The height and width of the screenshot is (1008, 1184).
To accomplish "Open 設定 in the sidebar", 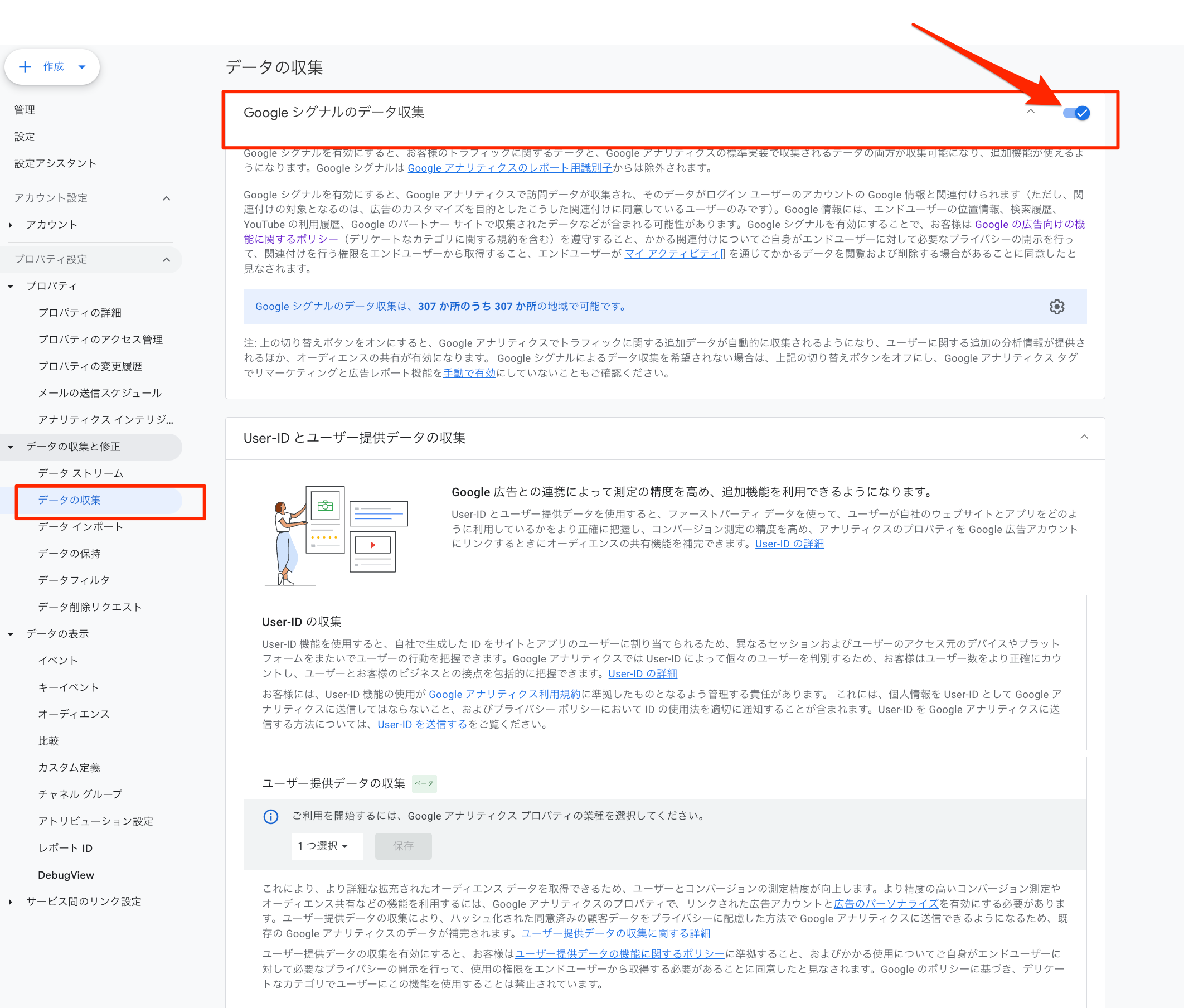I will [25, 137].
